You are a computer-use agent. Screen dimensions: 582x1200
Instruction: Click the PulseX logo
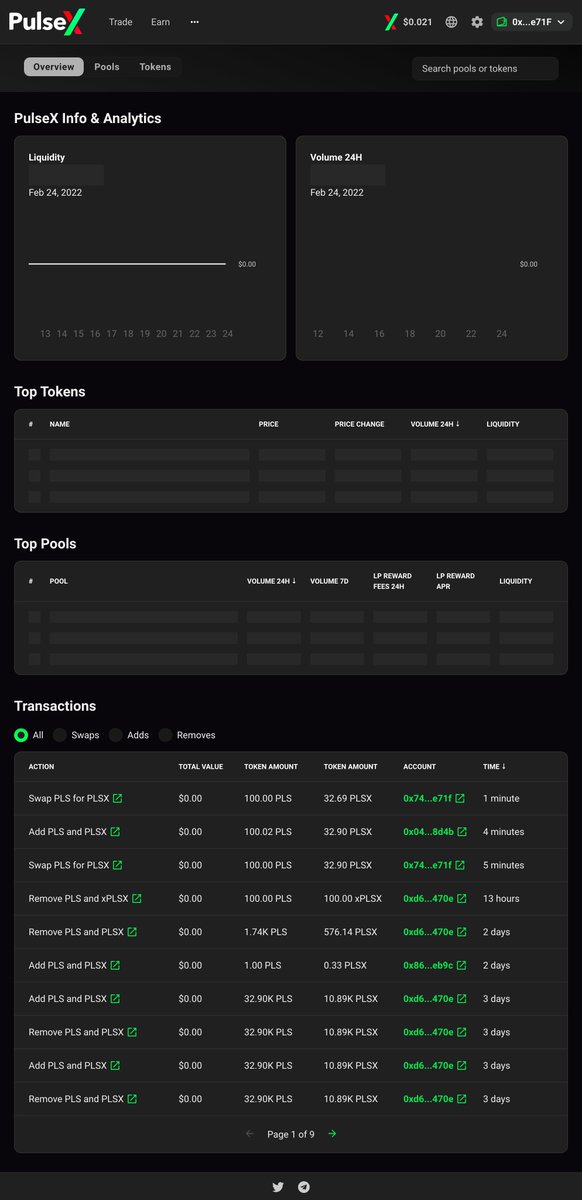pyautogui.click(x=47, y=21)
